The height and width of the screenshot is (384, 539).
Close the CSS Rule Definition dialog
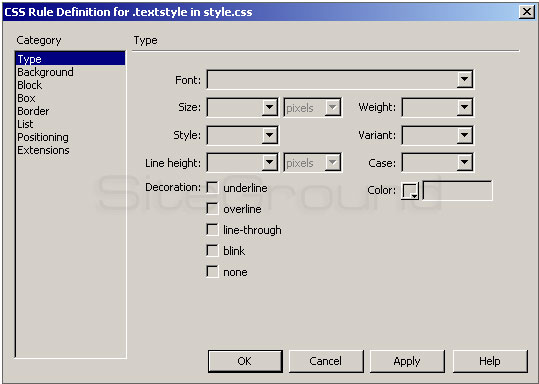click(x=527, y=12)
